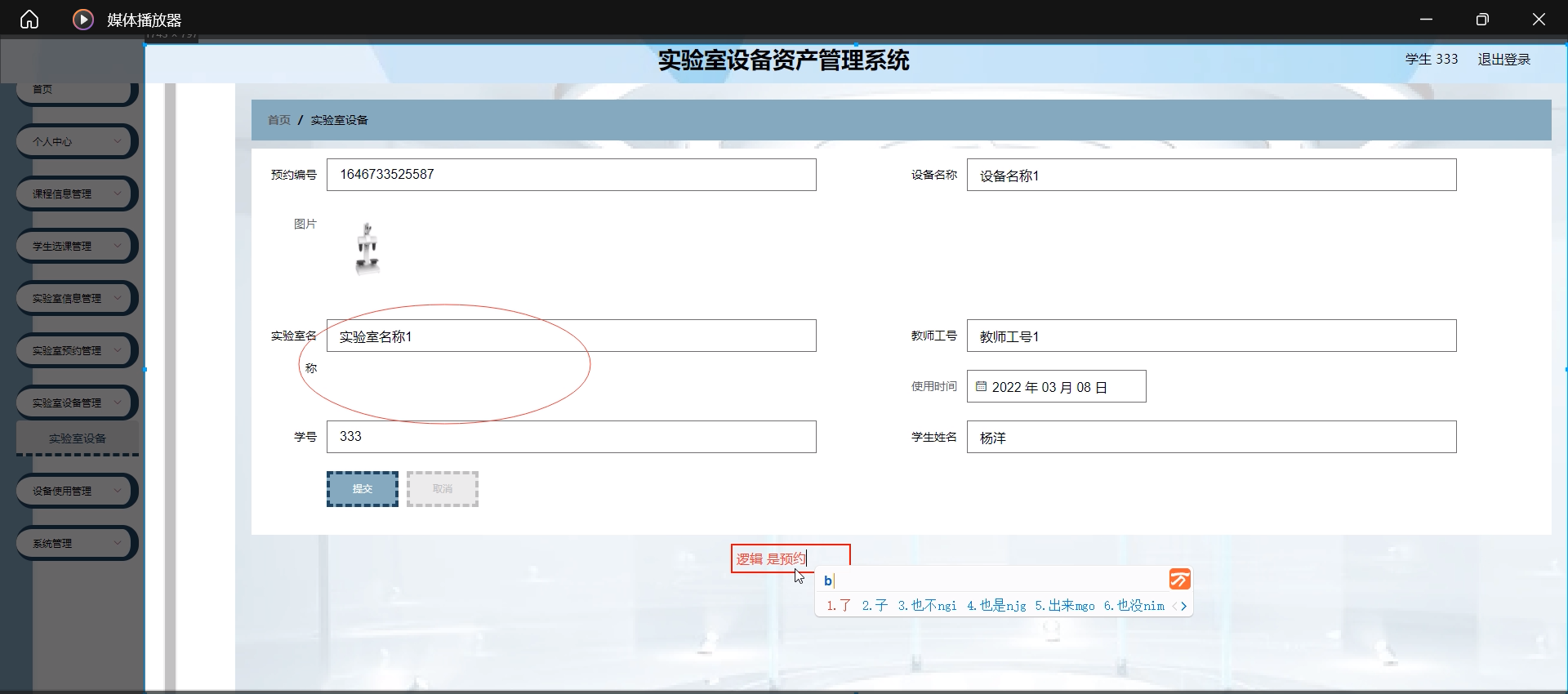
Task: Click the 媒体播放器 window title
Action: coord(145,20)
